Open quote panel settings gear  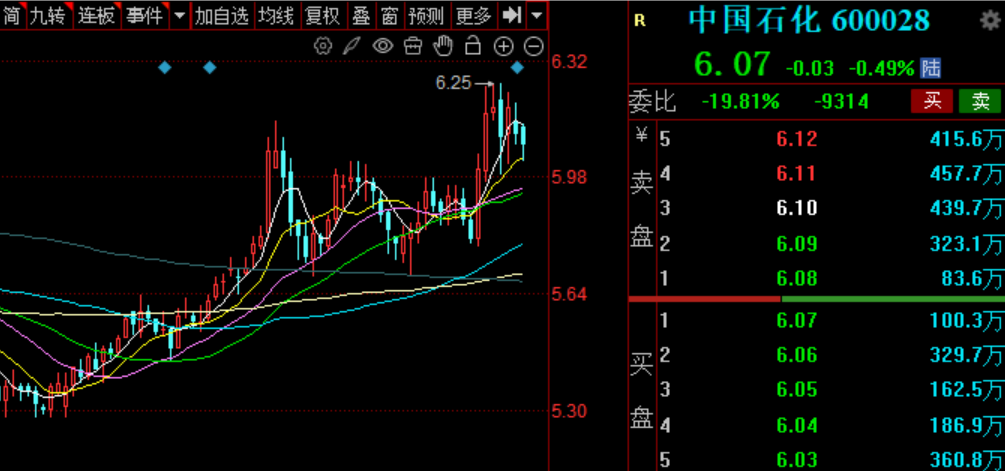click(x=986, y=20)
